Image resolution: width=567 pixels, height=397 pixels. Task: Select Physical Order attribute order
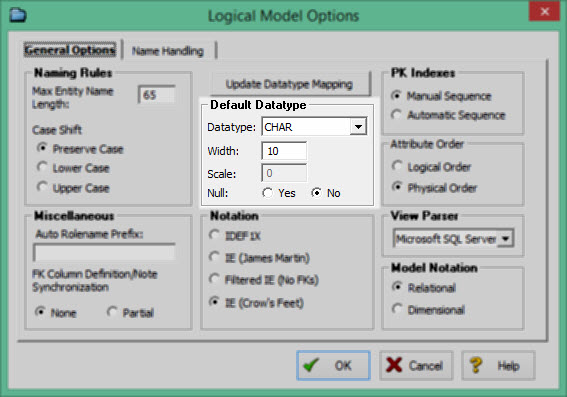(397, 187)
